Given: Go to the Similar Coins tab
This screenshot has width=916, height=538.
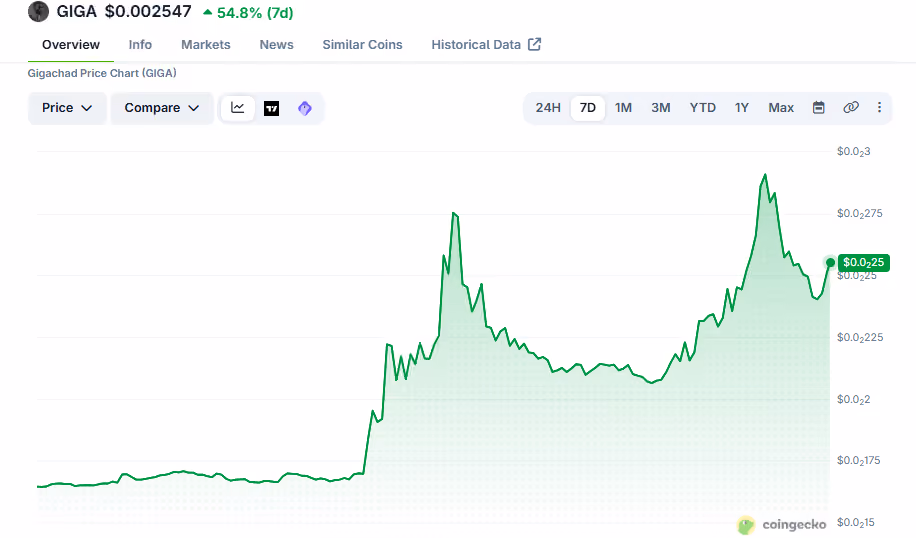Looking at the screenshot, I should click(x=362, y=45).
